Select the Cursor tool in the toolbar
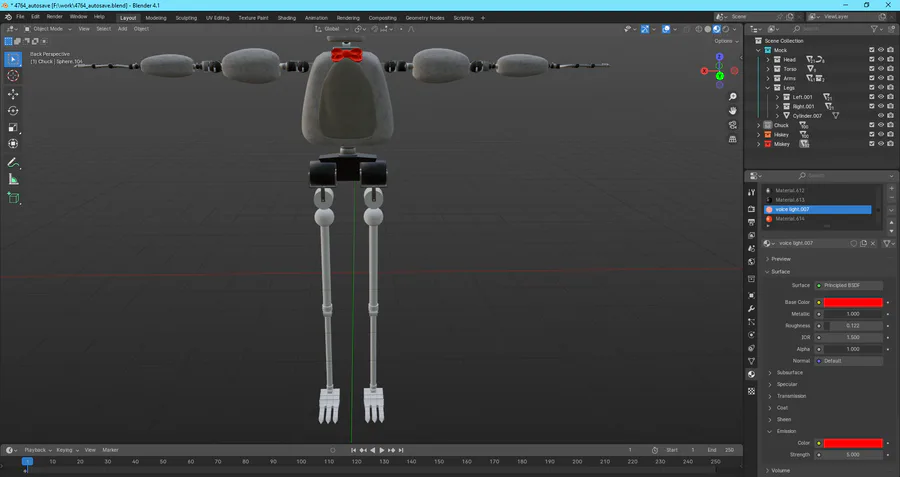Screen dimensions: 900x477 click(x=13, y=76)
